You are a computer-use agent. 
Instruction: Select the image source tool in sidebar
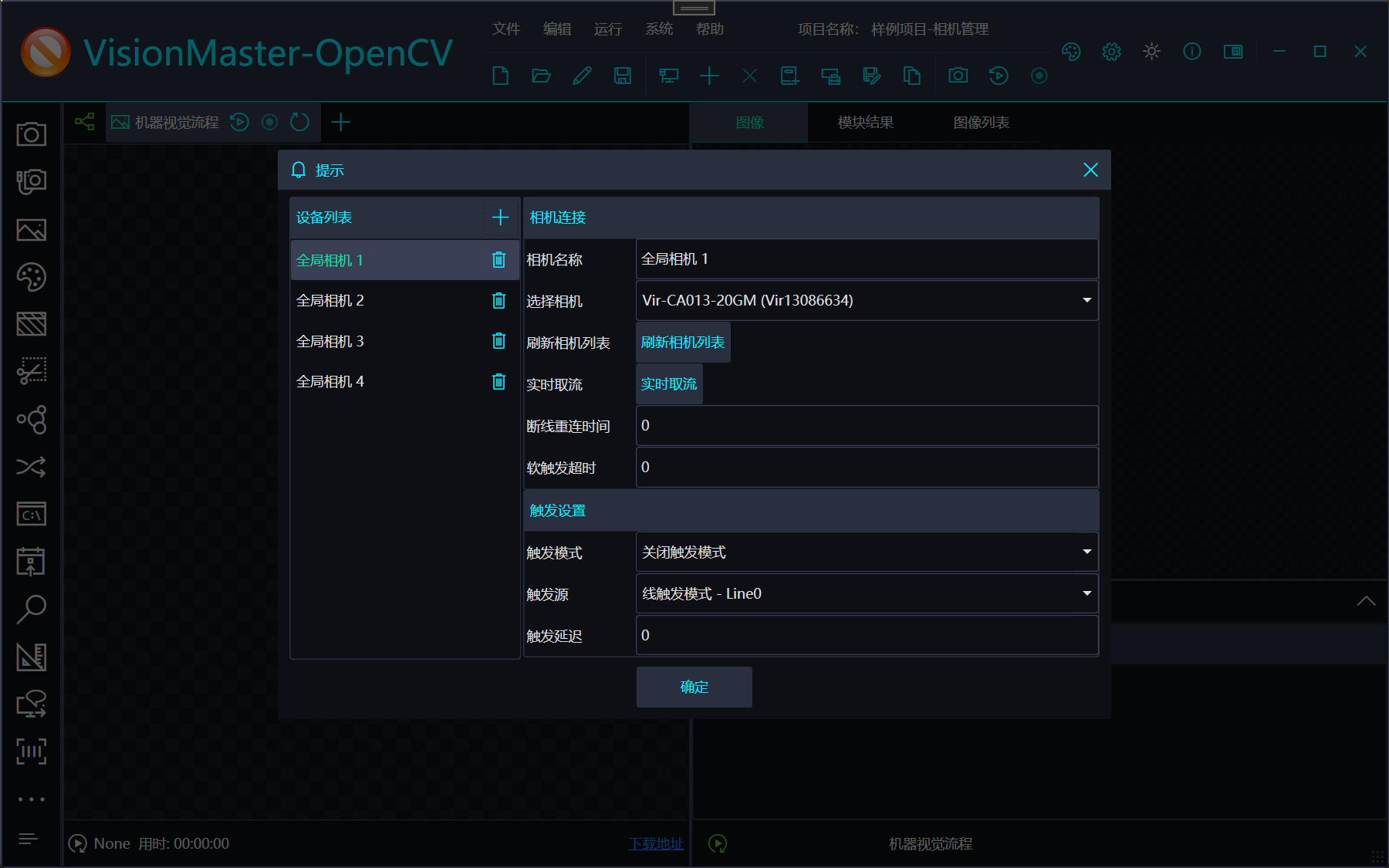pos(32,230)
